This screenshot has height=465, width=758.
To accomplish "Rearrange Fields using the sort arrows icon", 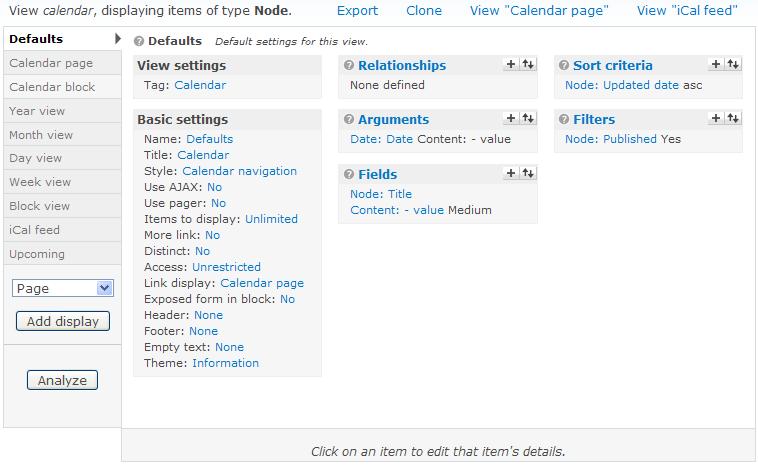I will [528, 173].
